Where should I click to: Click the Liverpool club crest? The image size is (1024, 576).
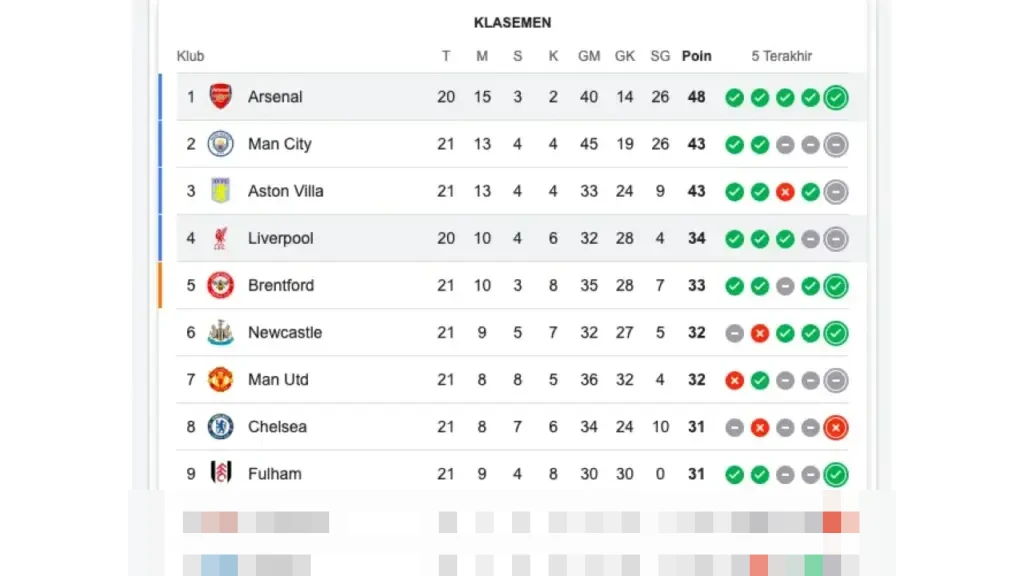(x=220, y=238)
